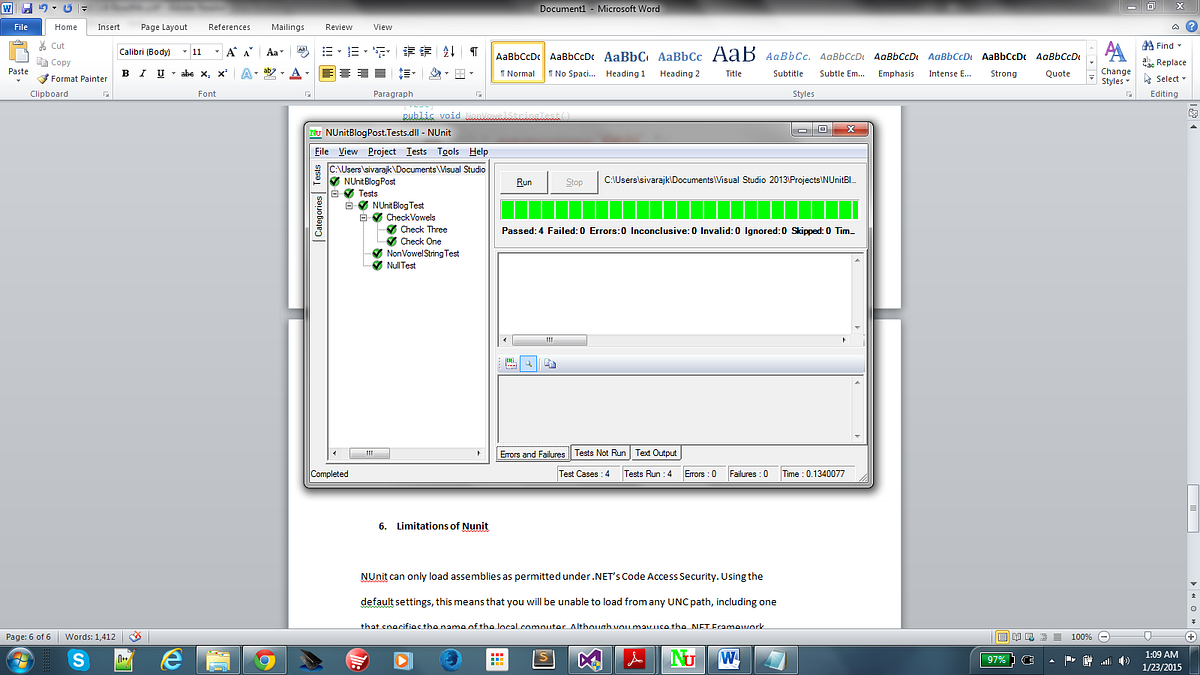Viewport: 1200px width, 675px height.
Task: Open the File backstage tab
Action: 22,27
